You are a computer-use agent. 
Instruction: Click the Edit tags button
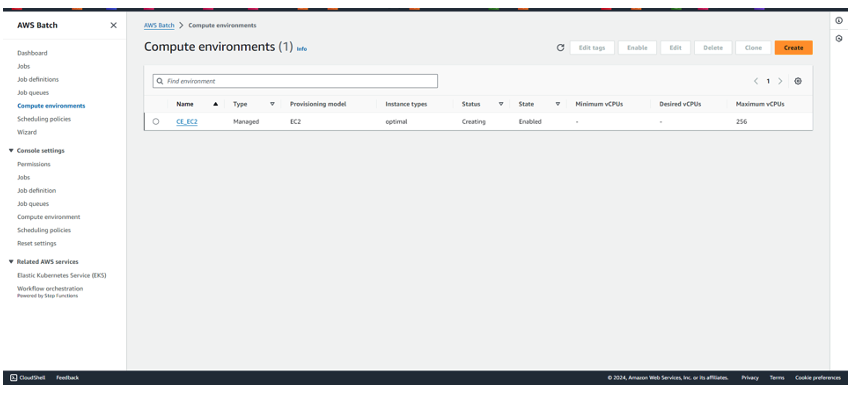(x=592, y=48)
